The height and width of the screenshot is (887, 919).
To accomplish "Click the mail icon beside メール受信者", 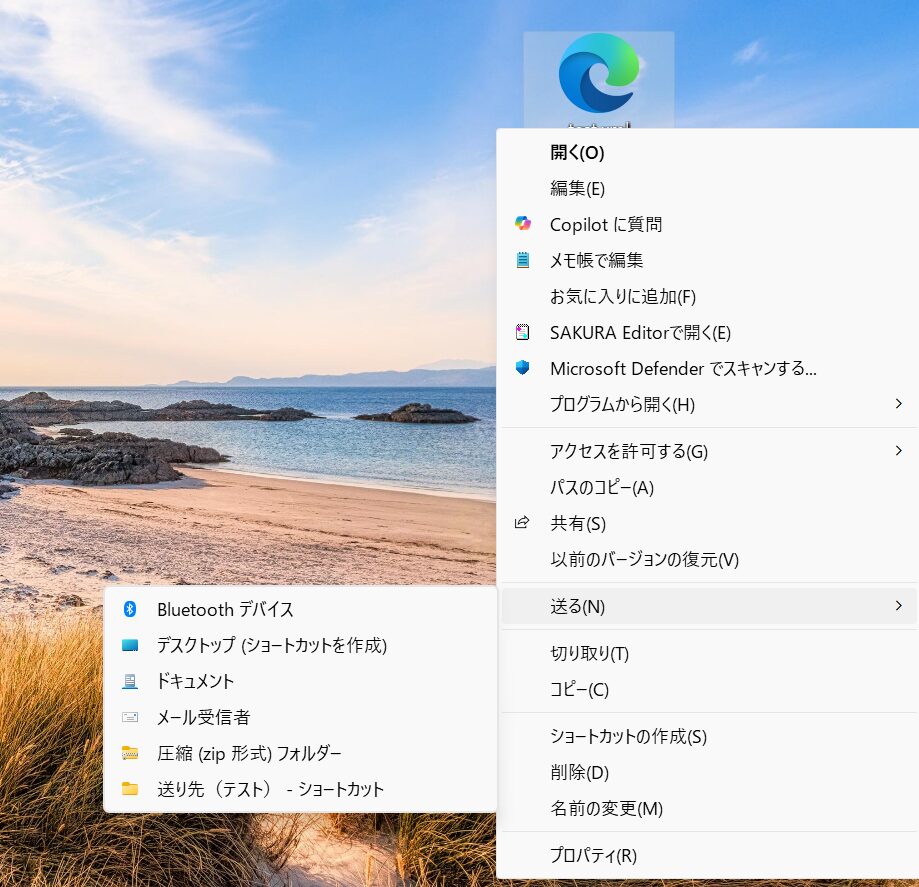I will [130, 717].
